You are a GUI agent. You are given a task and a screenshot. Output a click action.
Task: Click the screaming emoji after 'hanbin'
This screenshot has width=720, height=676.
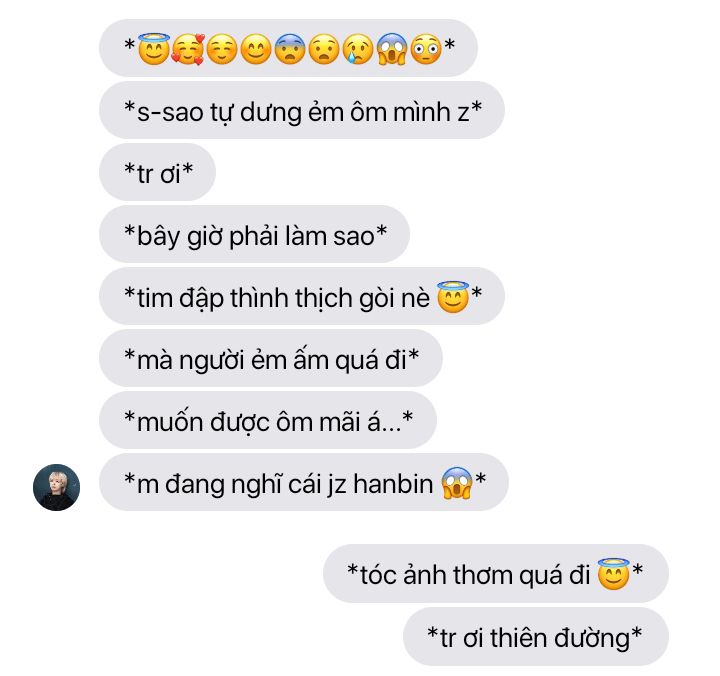[x=456, y=483]
